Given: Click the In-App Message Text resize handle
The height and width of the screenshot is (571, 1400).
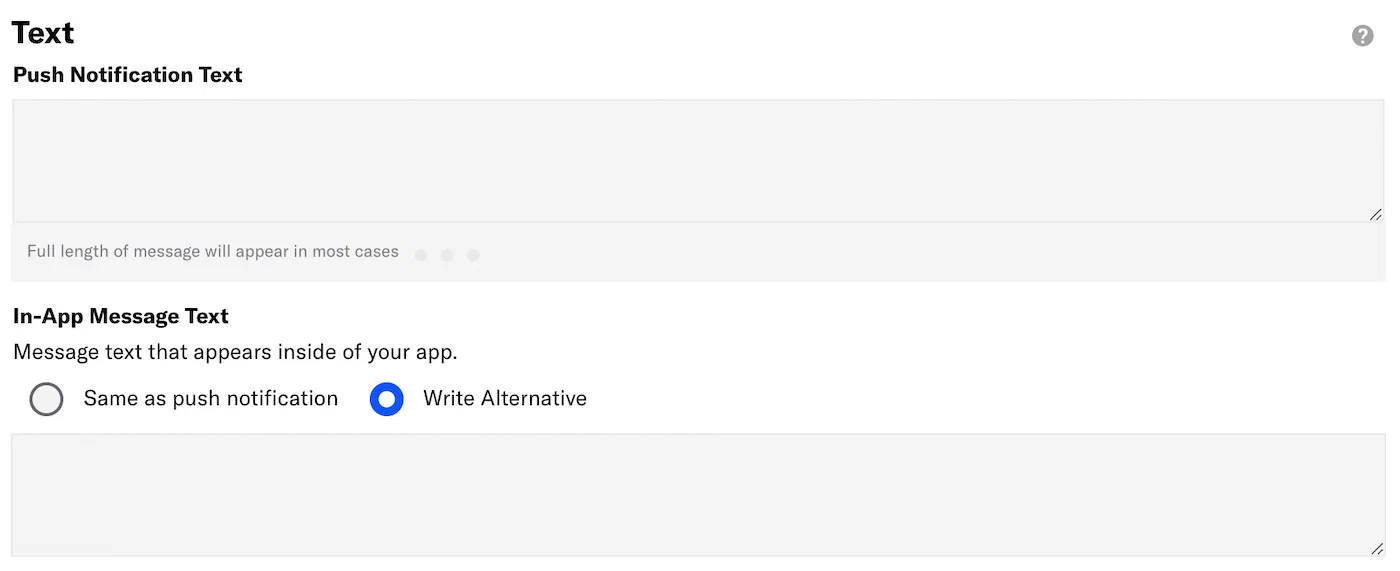Looking at the screenshot, I should (x=1376, y=548).
